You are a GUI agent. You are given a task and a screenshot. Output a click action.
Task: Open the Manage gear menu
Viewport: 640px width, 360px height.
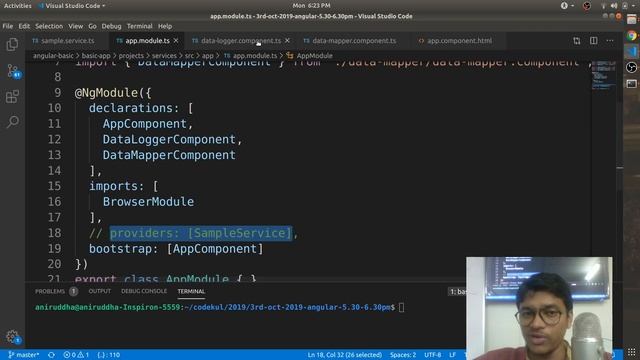pyautogui.click(x=12, y=337)
